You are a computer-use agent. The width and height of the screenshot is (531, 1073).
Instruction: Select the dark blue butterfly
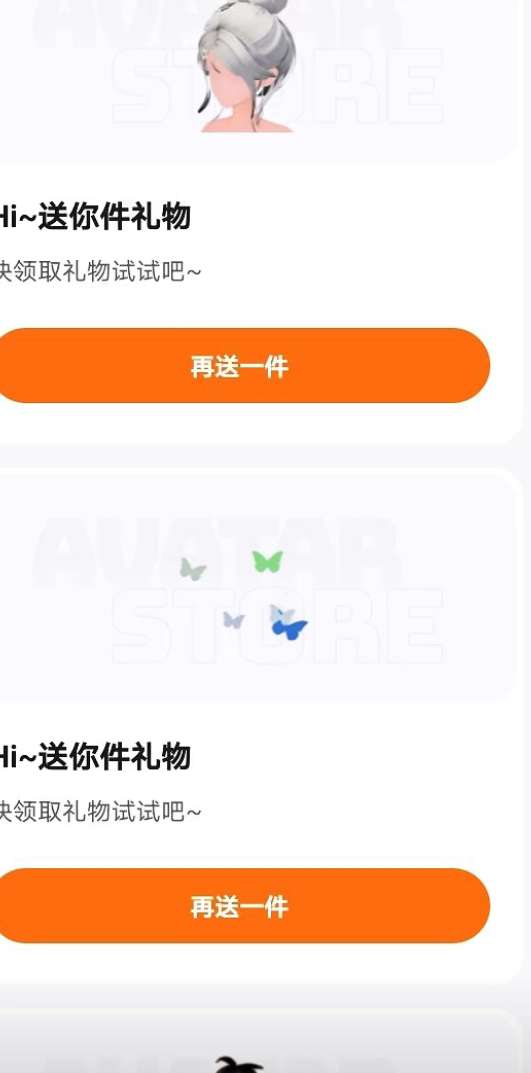(x=289, y=629)
